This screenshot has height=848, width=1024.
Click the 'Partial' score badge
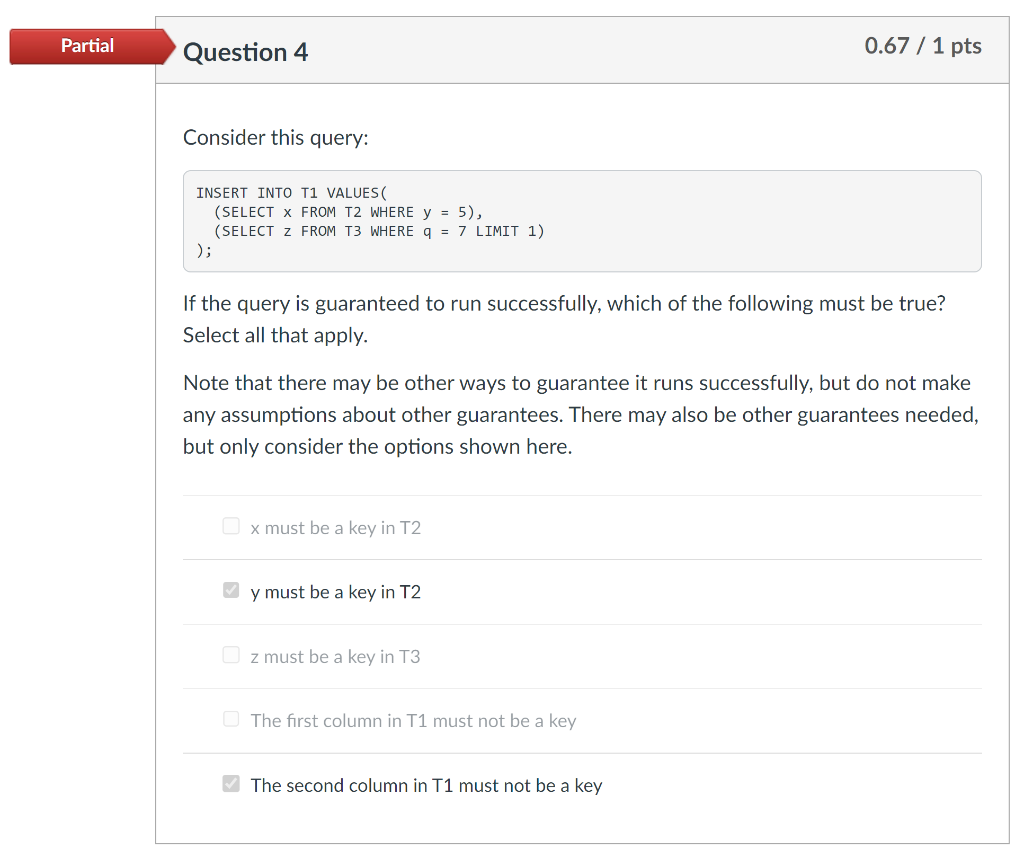pyautogui.click(x=88, y=46)
